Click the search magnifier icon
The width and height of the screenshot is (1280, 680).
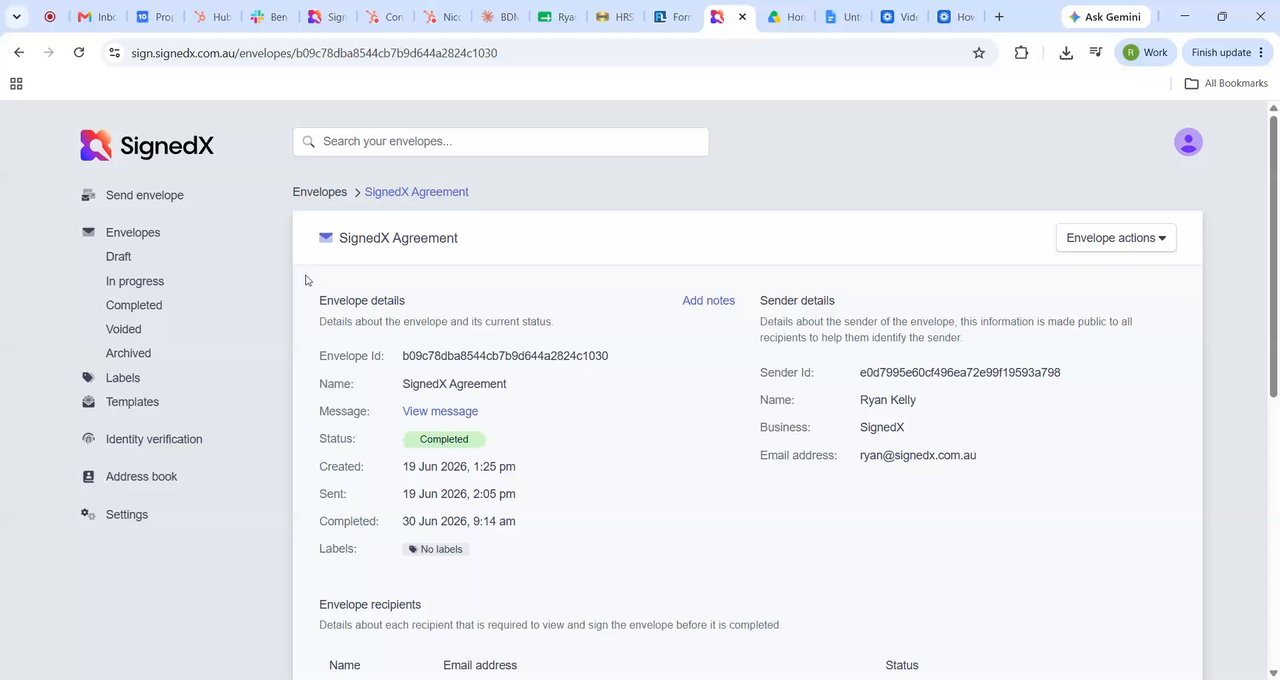(309, 142)
